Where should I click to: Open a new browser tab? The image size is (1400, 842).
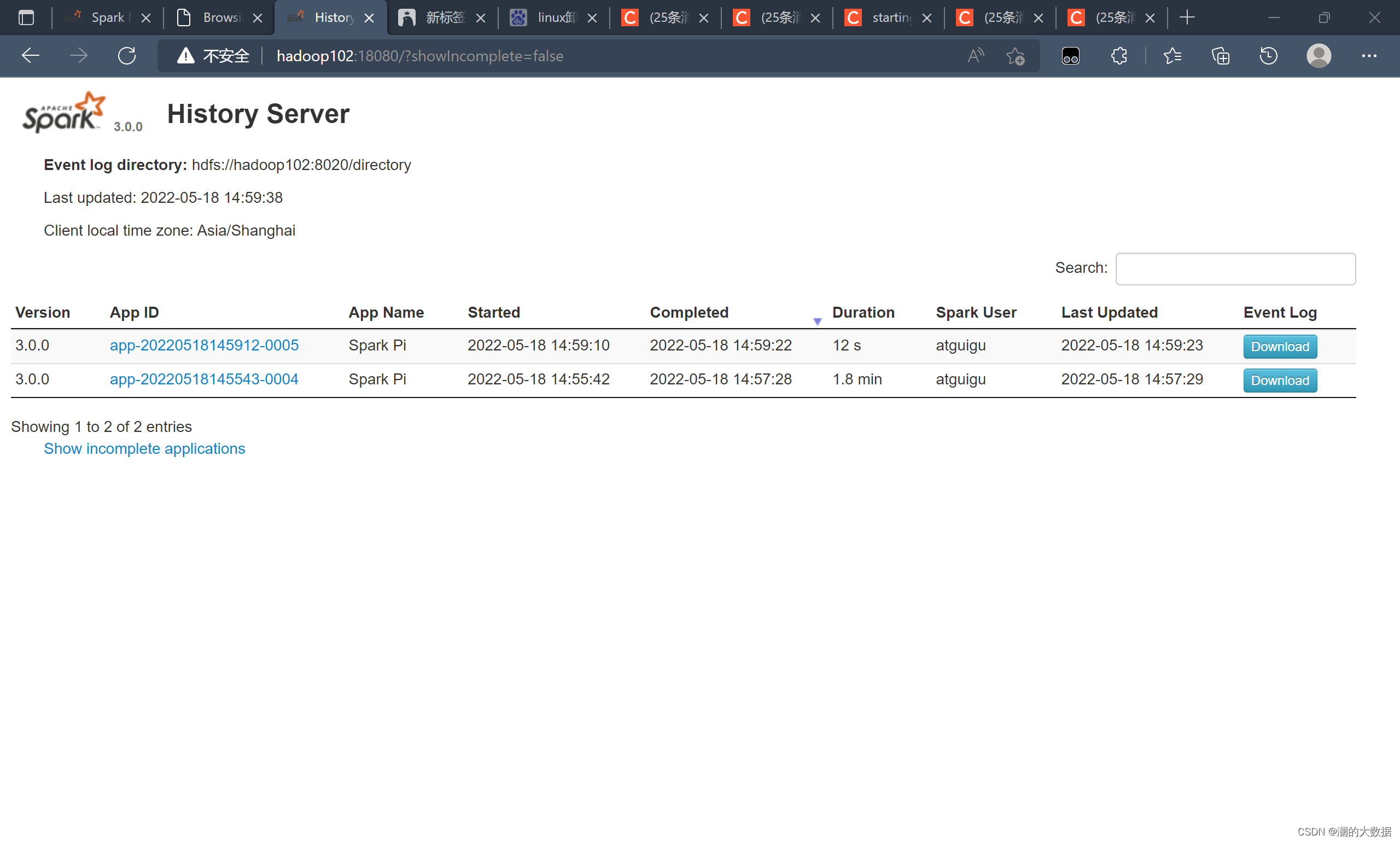click(1187, 17)
